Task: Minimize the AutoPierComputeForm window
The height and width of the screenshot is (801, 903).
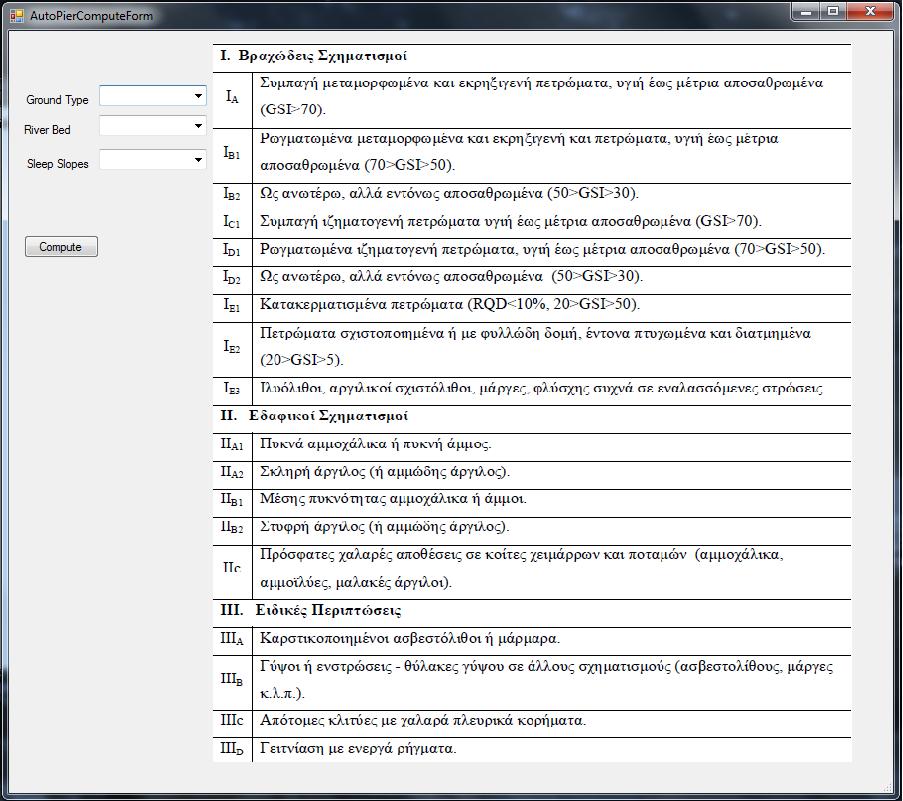Action: 806,12
